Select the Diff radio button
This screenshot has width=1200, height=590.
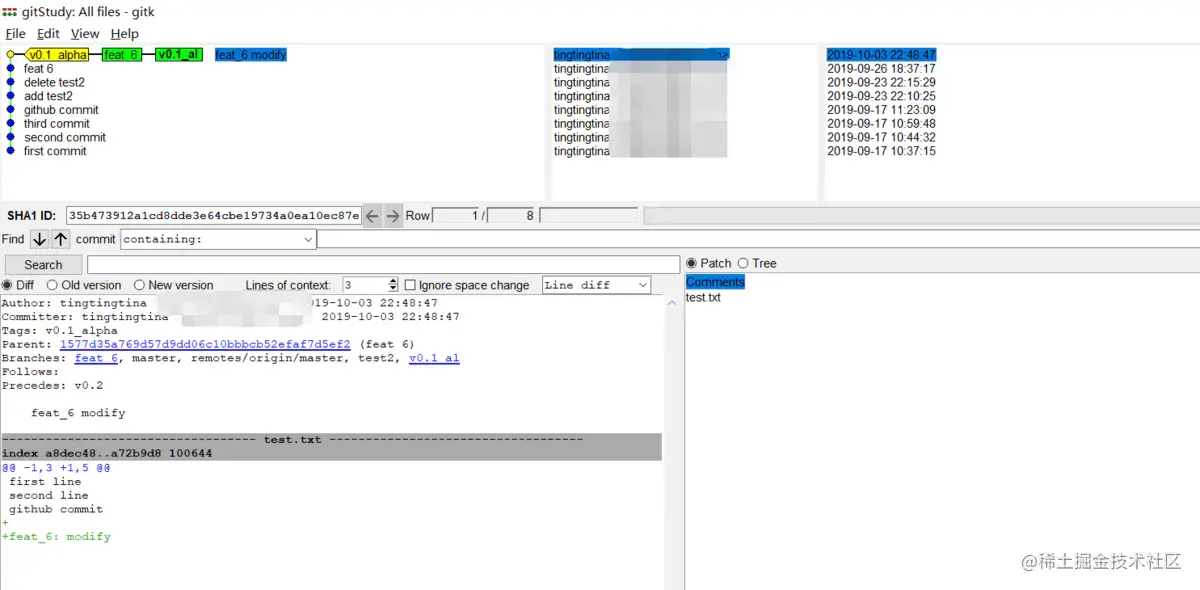tap(7, 285)
